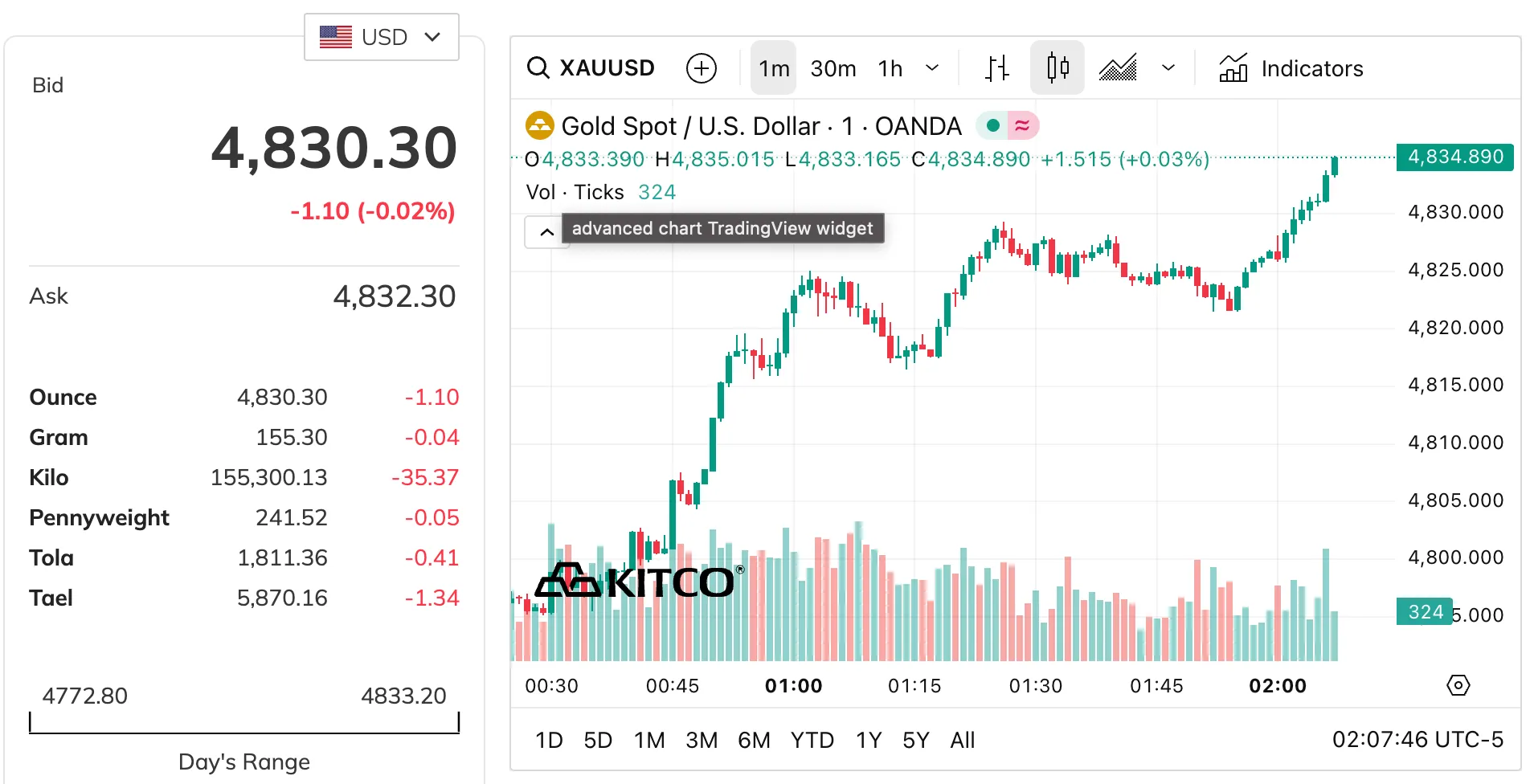Collapse the chart legend arrow
This screenshot has width=1530, height=784.
[547, 232]
